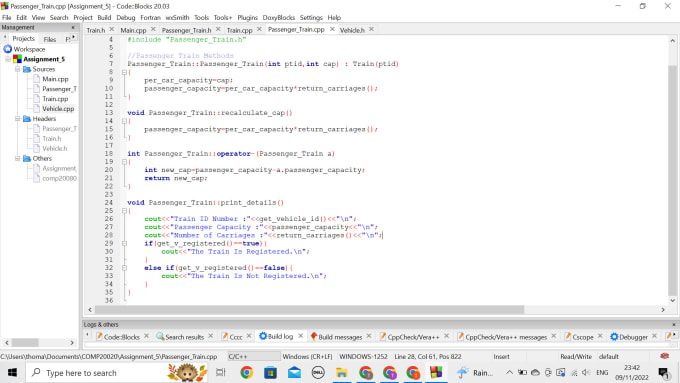The image size is (680, 383).
Task: Open Microsoft Store from the taskbar
Action: (x=271, y=373)
